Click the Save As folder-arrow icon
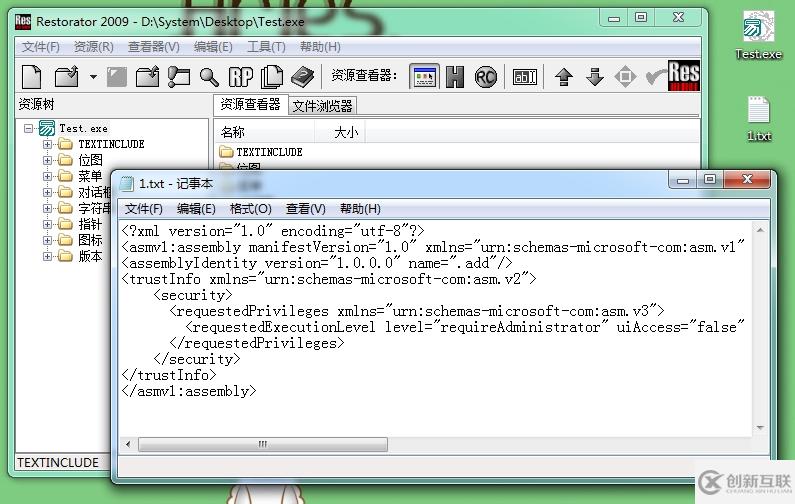 pyautogui.click(x=148, y=77)
